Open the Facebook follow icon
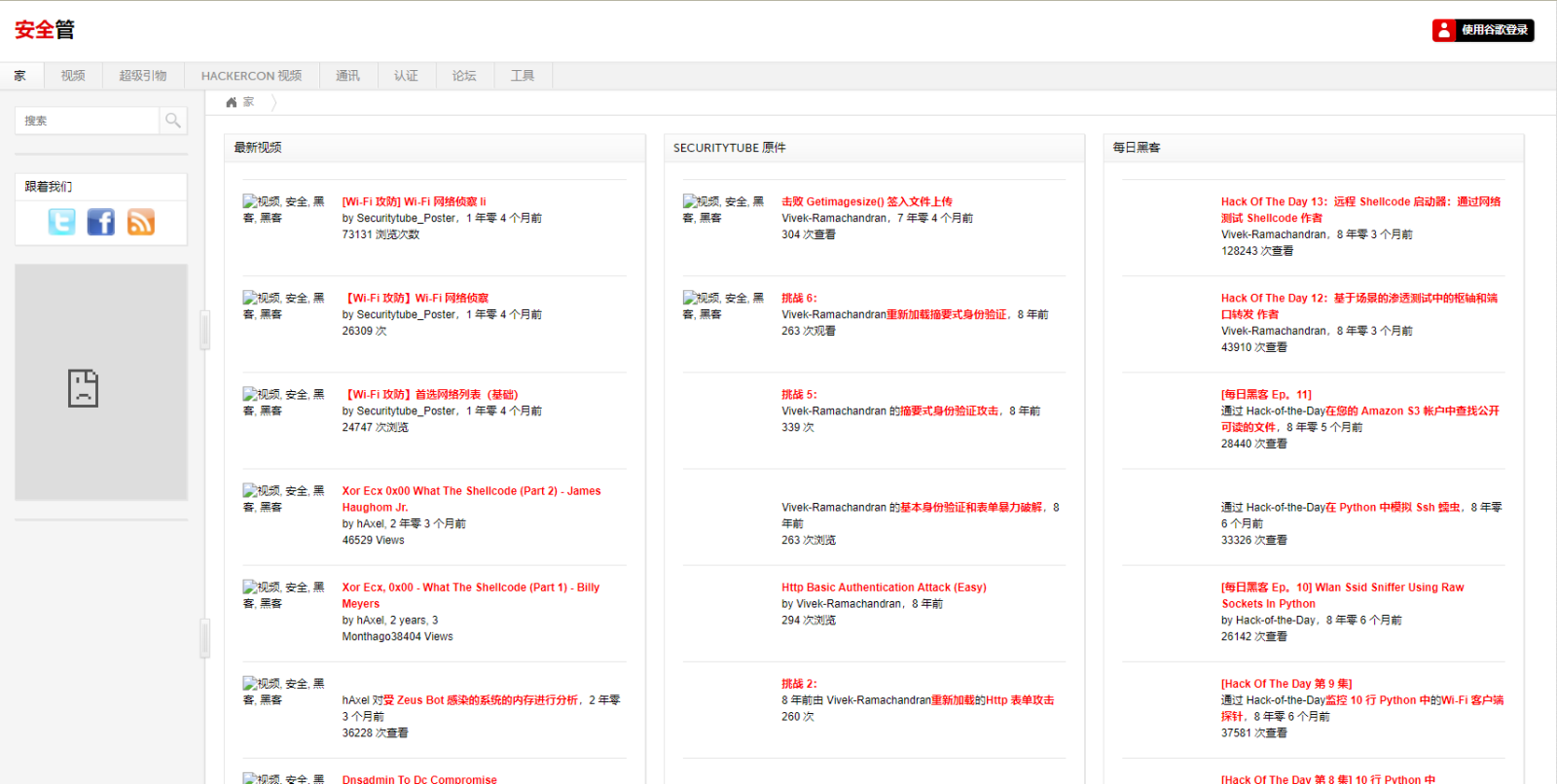Image resolution: width=1557 pixels, height=784 pixels. coord(101,222)
